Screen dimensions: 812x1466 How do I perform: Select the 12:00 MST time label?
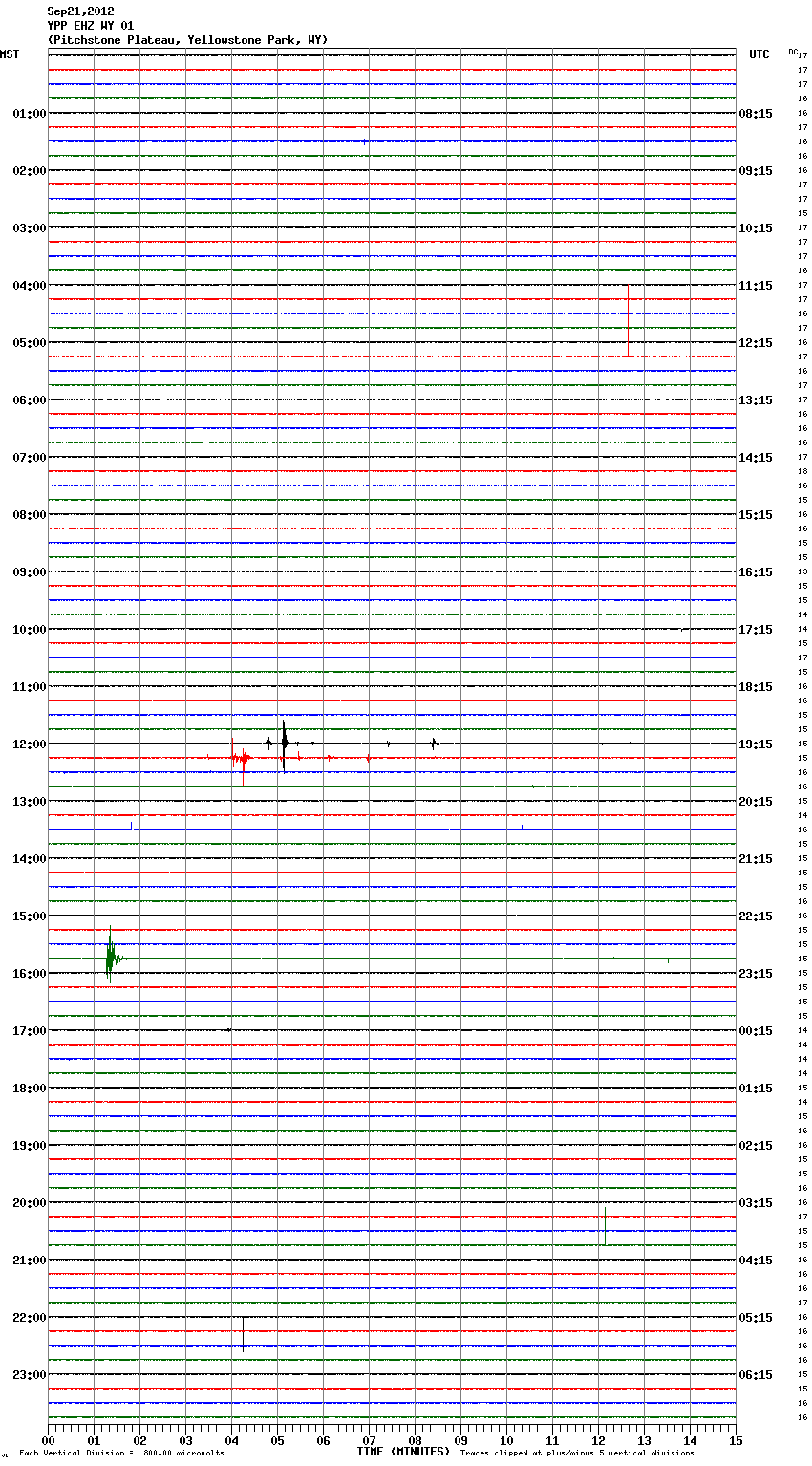point(30,744)
